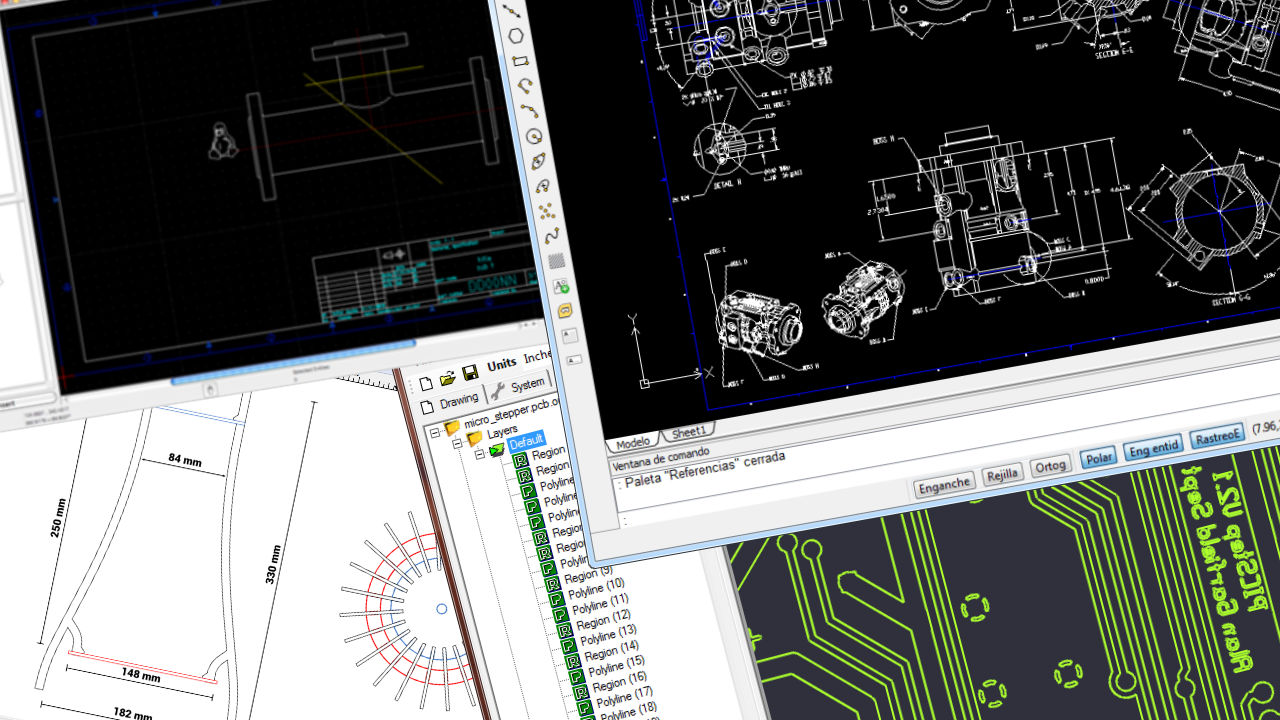Collapse the Default layer node
The image size is (1280, 720).
click(479, 452)
